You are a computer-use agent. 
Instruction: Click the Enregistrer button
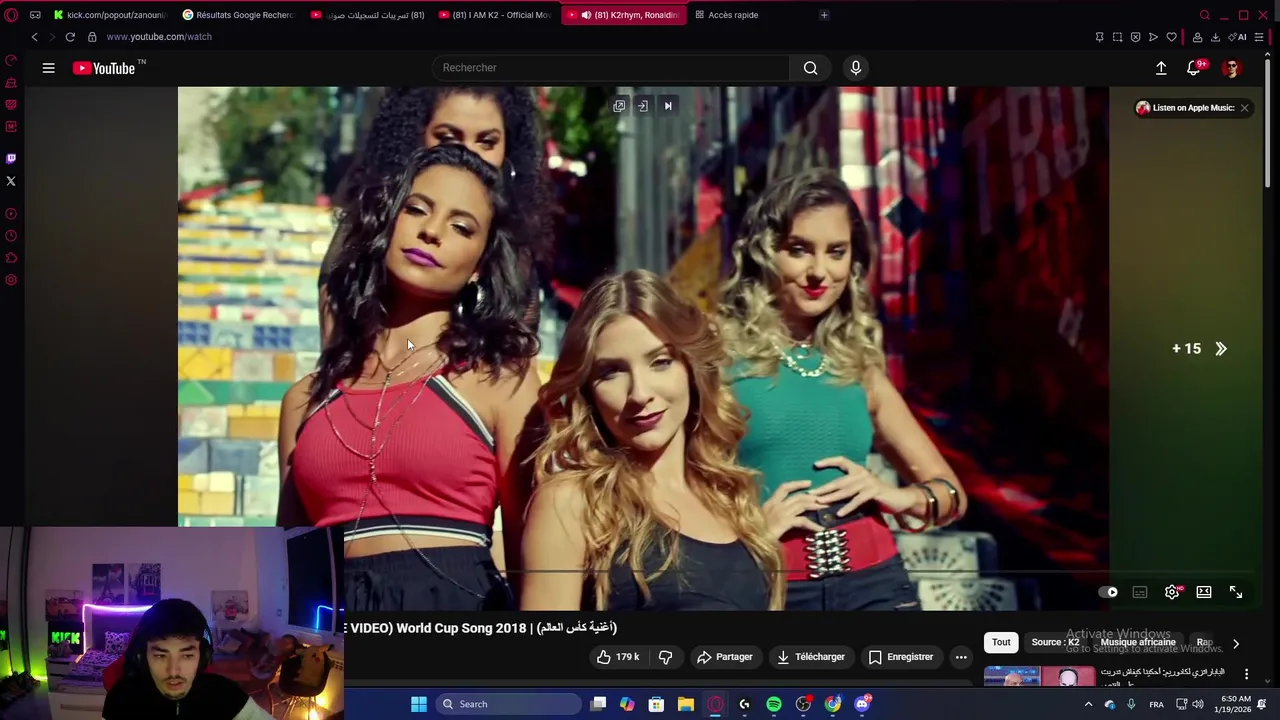click(900, 657)
